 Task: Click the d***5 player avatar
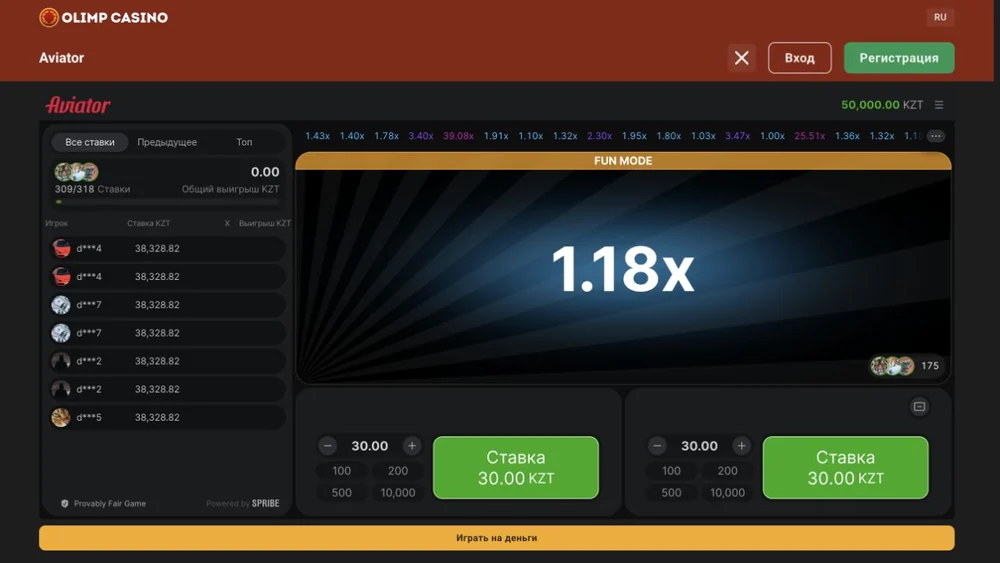pos(61,417)
